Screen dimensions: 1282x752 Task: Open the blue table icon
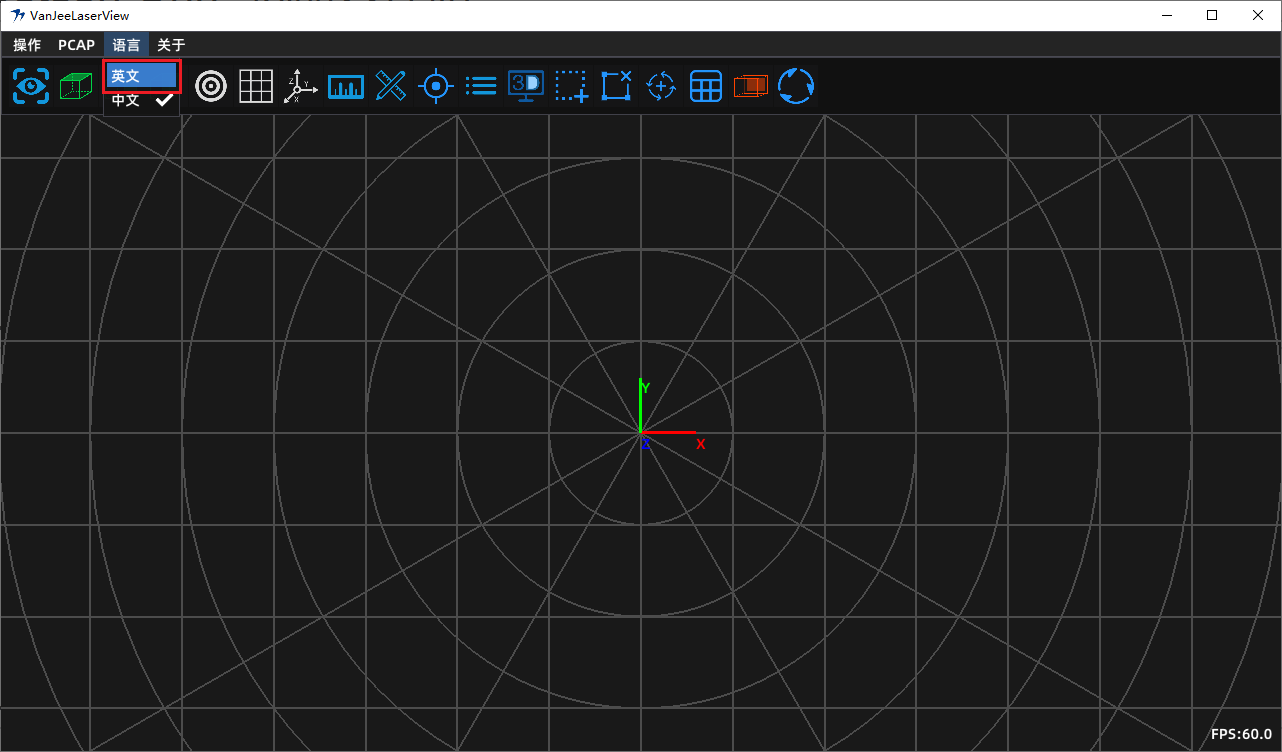(x=706, y=87)
